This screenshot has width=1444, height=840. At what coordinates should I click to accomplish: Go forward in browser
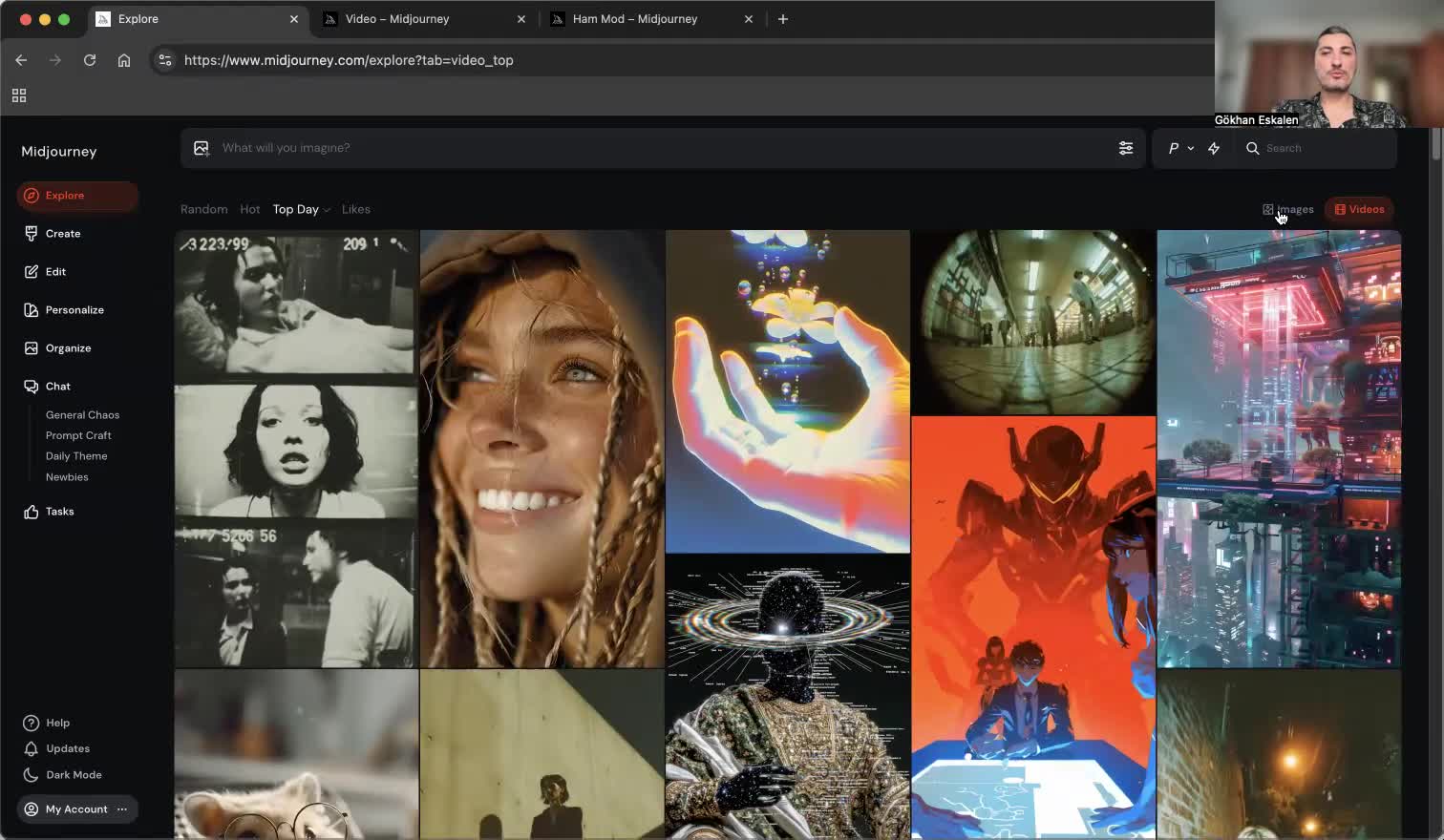tap(55, 60)
